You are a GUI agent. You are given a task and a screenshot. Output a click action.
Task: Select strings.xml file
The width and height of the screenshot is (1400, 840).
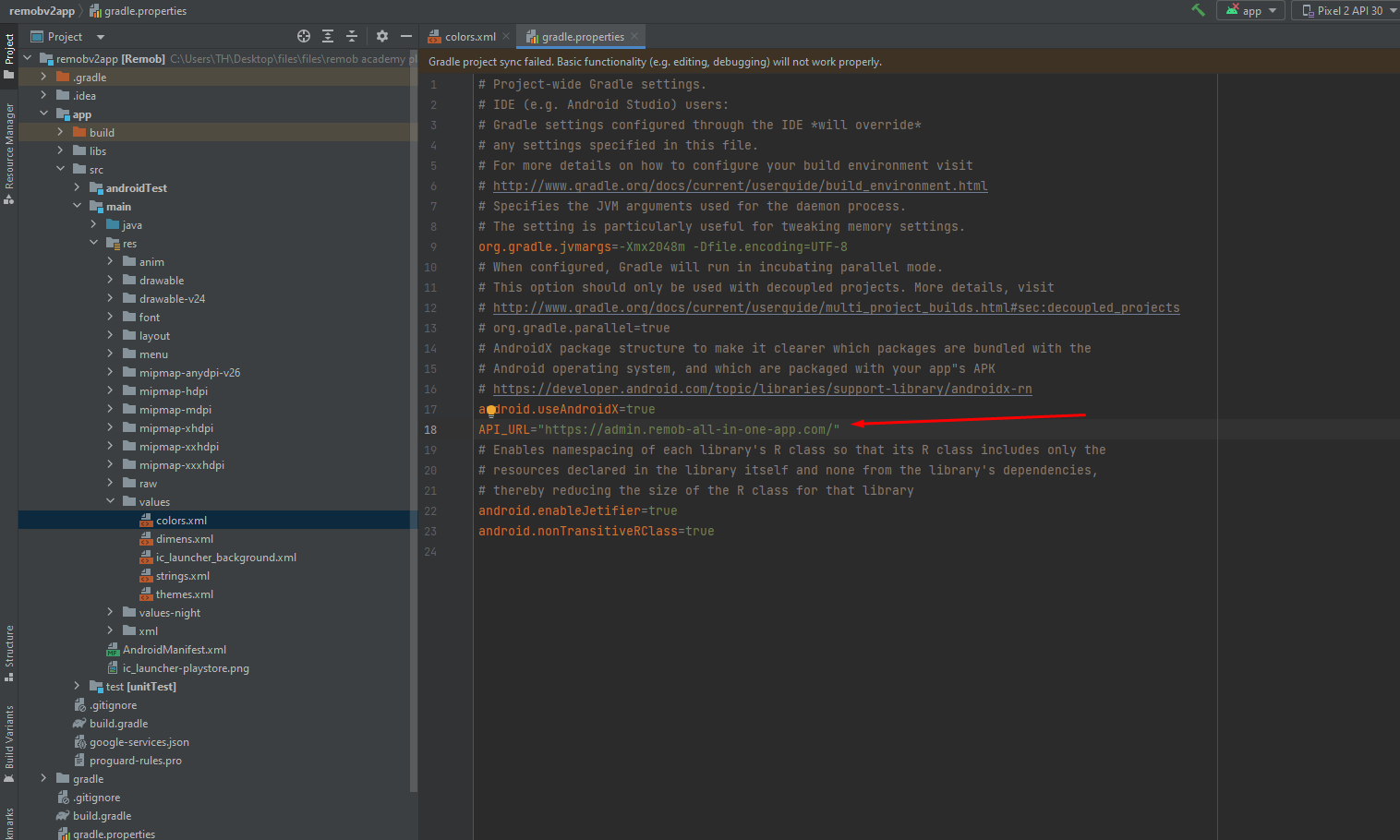click(183, 576)
